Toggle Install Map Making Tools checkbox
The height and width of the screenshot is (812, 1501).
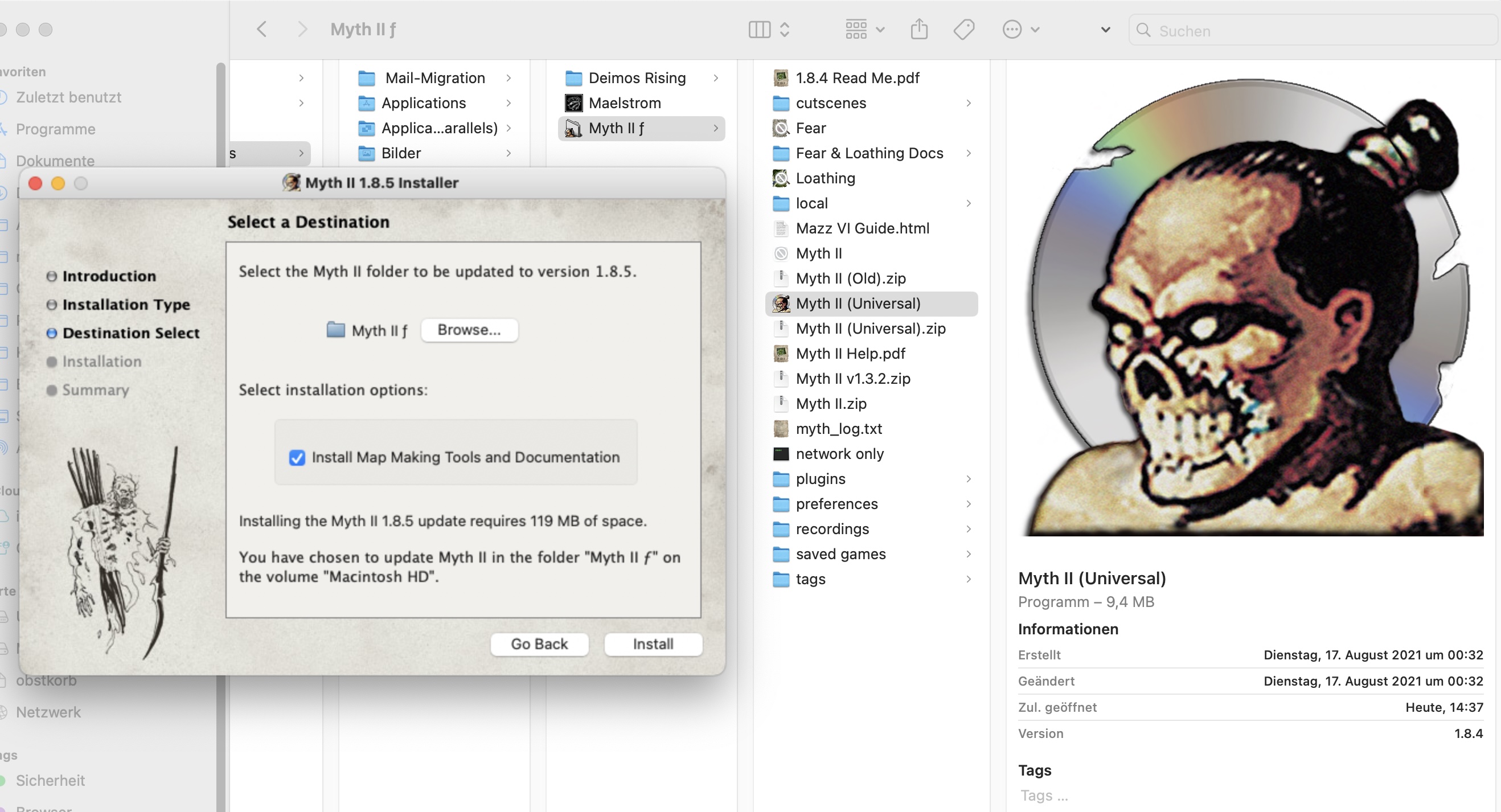click(x=297, y=458)
